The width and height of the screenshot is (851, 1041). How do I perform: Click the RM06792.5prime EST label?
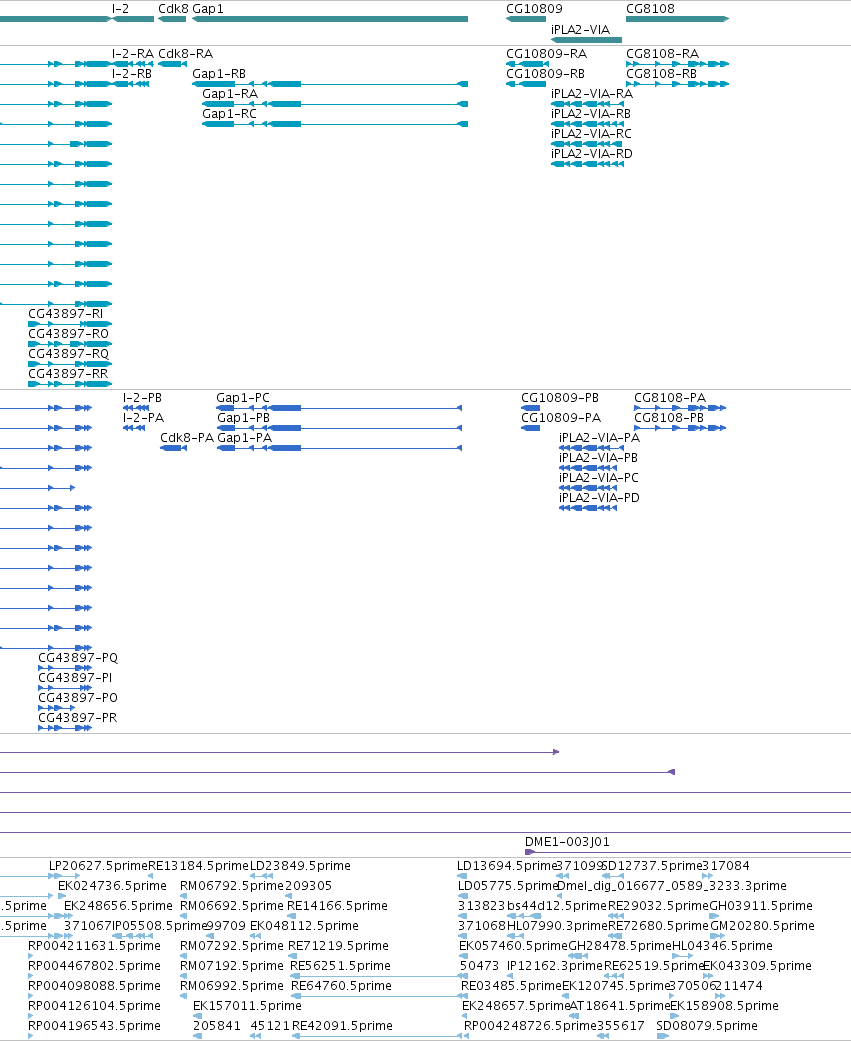click(x=232, y=886)
